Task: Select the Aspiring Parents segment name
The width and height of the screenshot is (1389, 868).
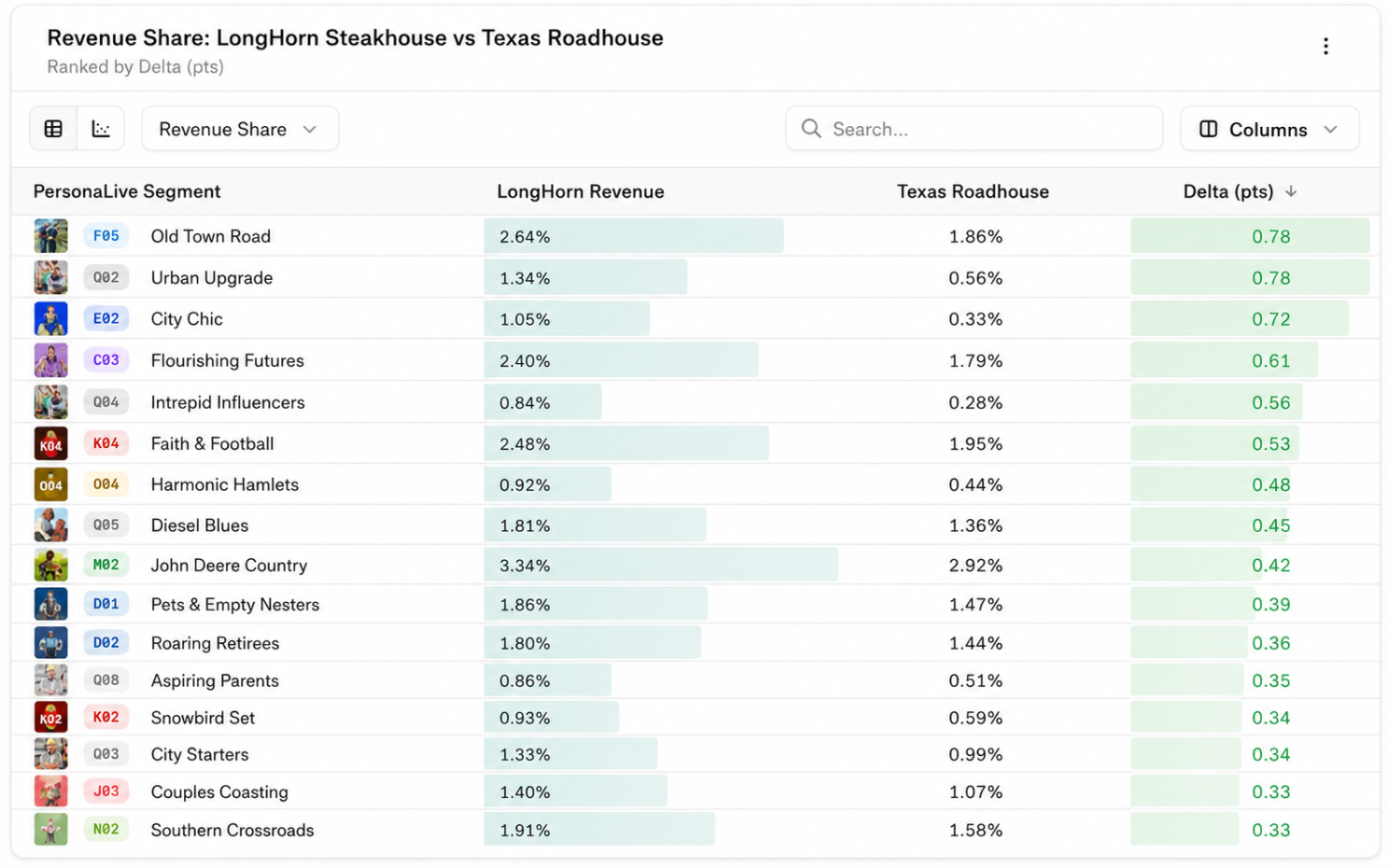Action: [215, 680]
